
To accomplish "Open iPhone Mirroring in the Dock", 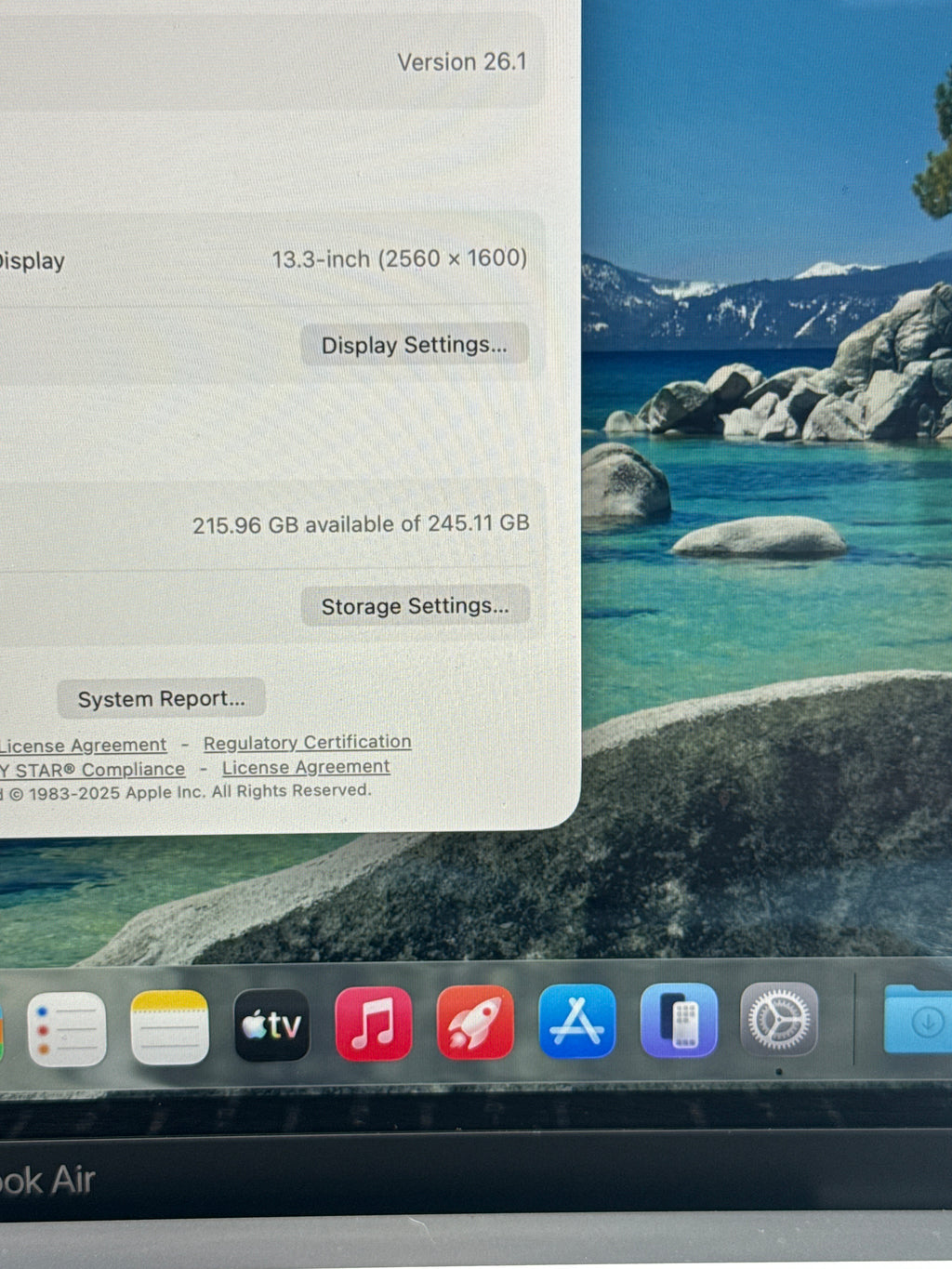I will coord(679,1020).
